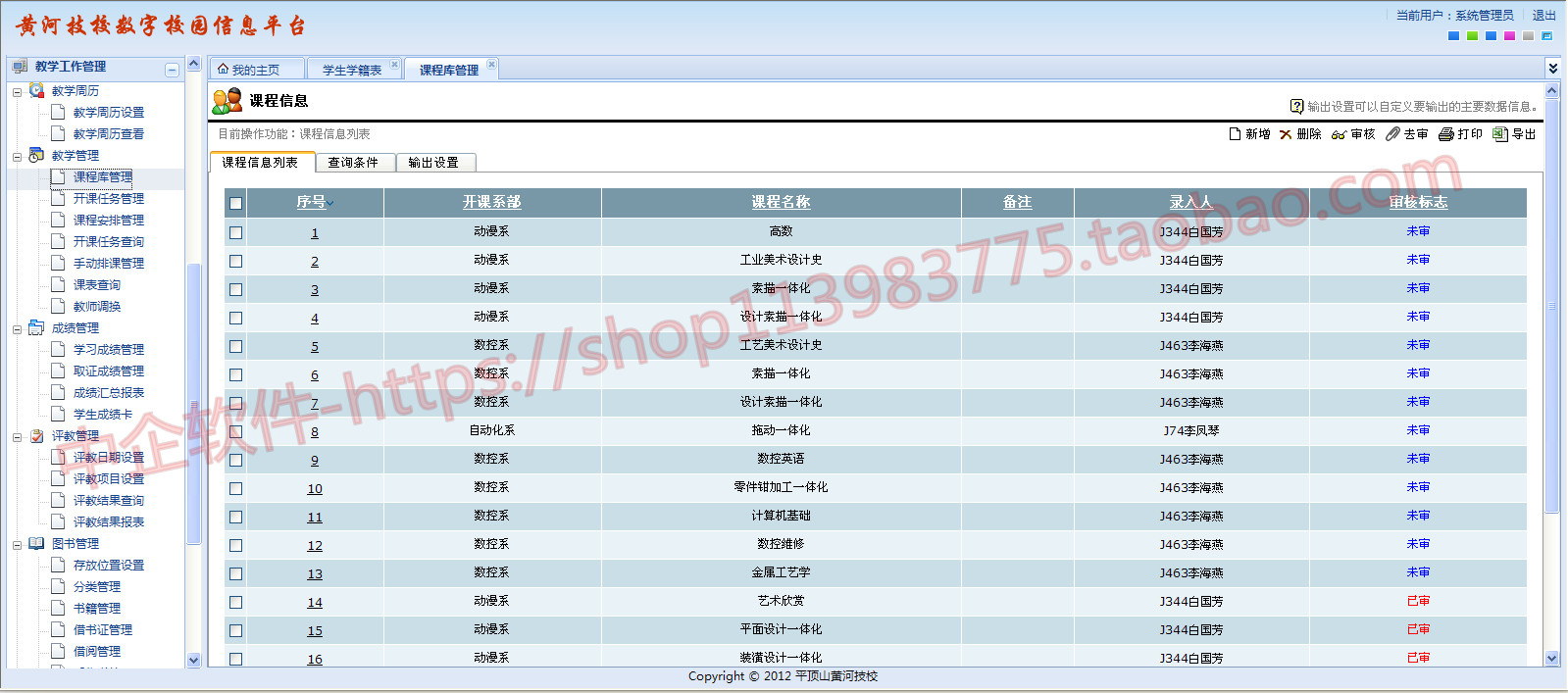Check the box for row 8 拖动一体化
Viewport: 1568px width, 693px height.
235,431
